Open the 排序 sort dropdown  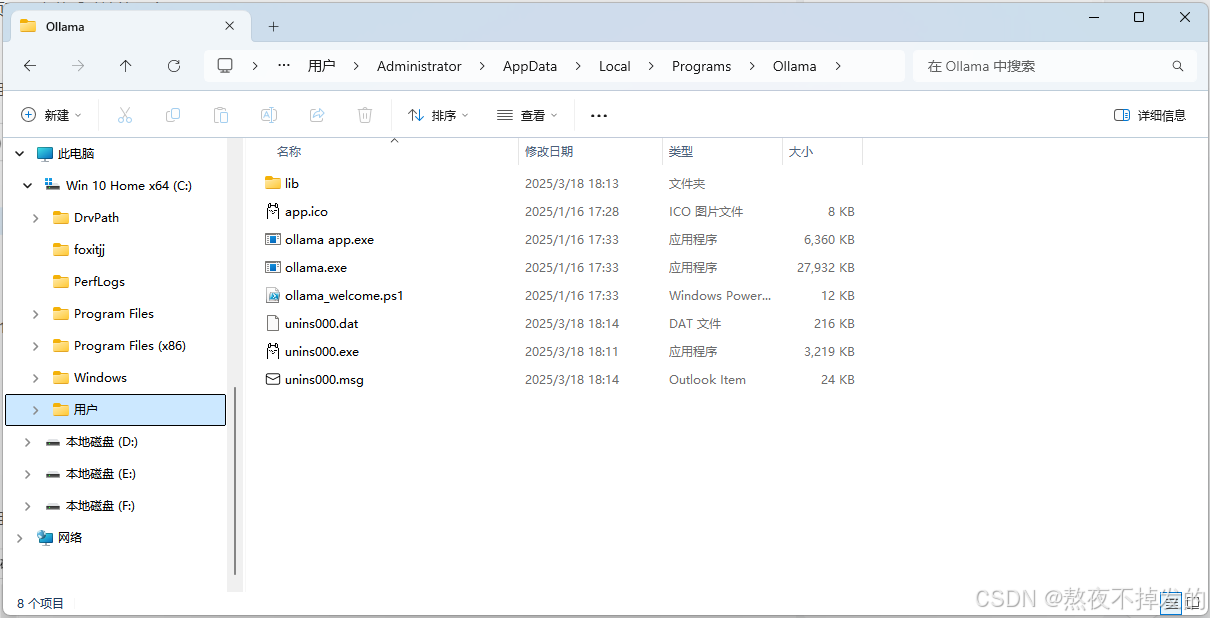[x=439, y=115]
